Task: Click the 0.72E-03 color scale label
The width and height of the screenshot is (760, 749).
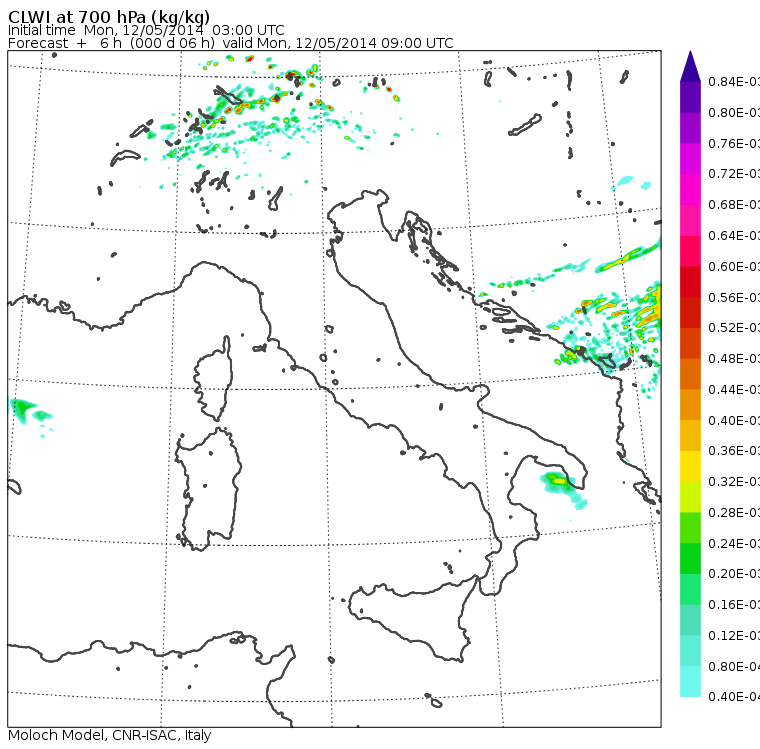Action: [733, 174]
